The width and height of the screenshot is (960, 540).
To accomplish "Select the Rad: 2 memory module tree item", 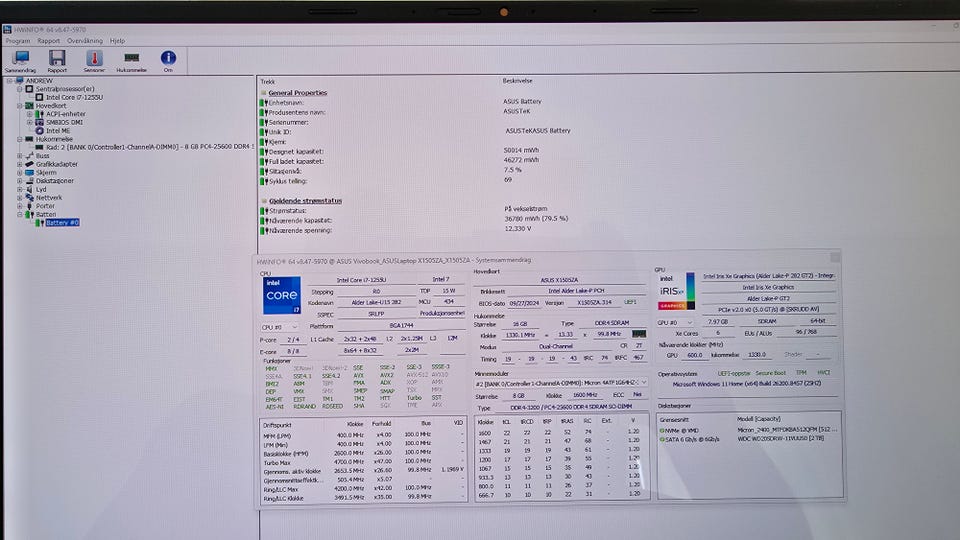I will click(149, 147).
